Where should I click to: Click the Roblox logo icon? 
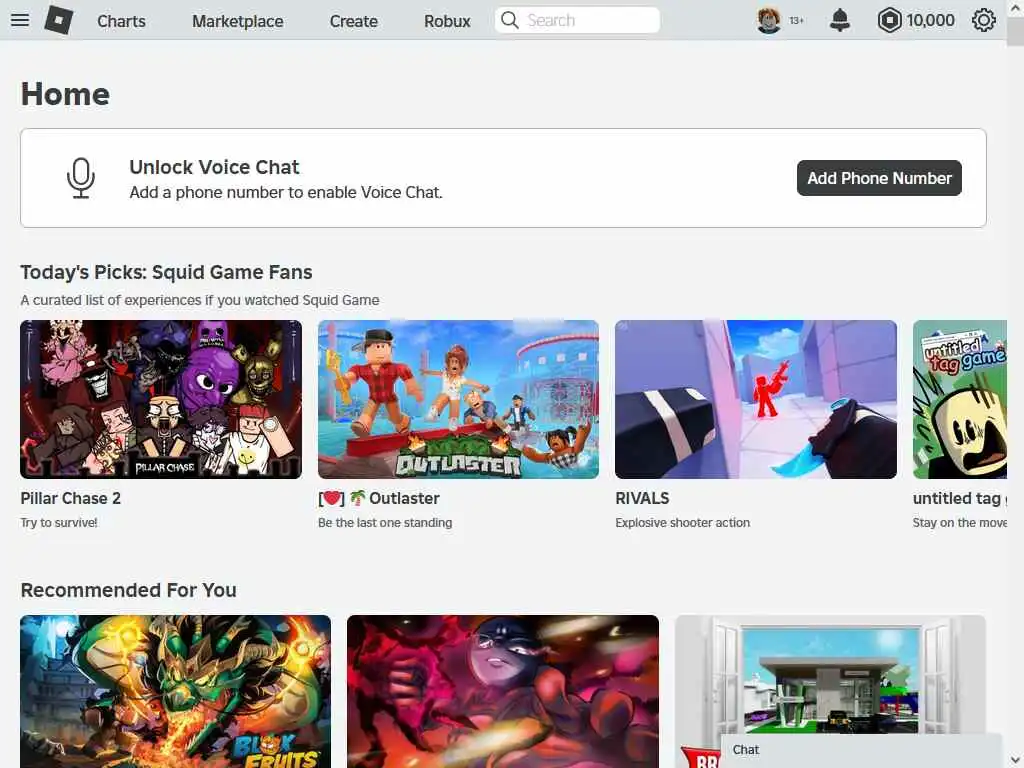click(59, 20)
